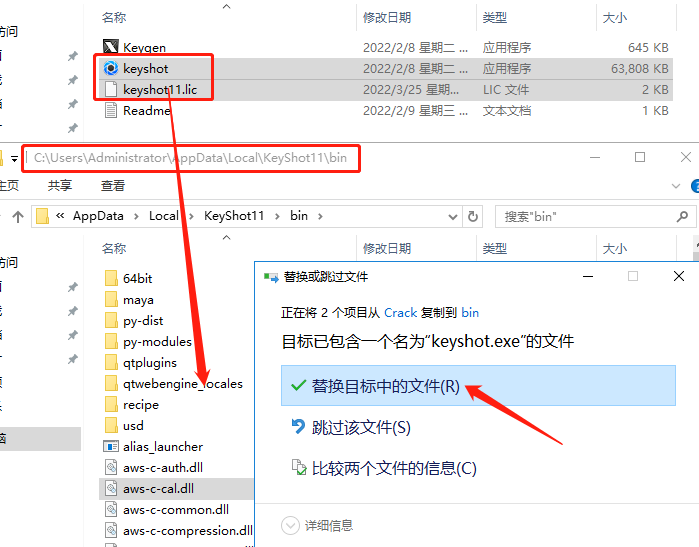
Task: Click KeyShot11 in the address breadcrumb
Action: click(234, 216)
